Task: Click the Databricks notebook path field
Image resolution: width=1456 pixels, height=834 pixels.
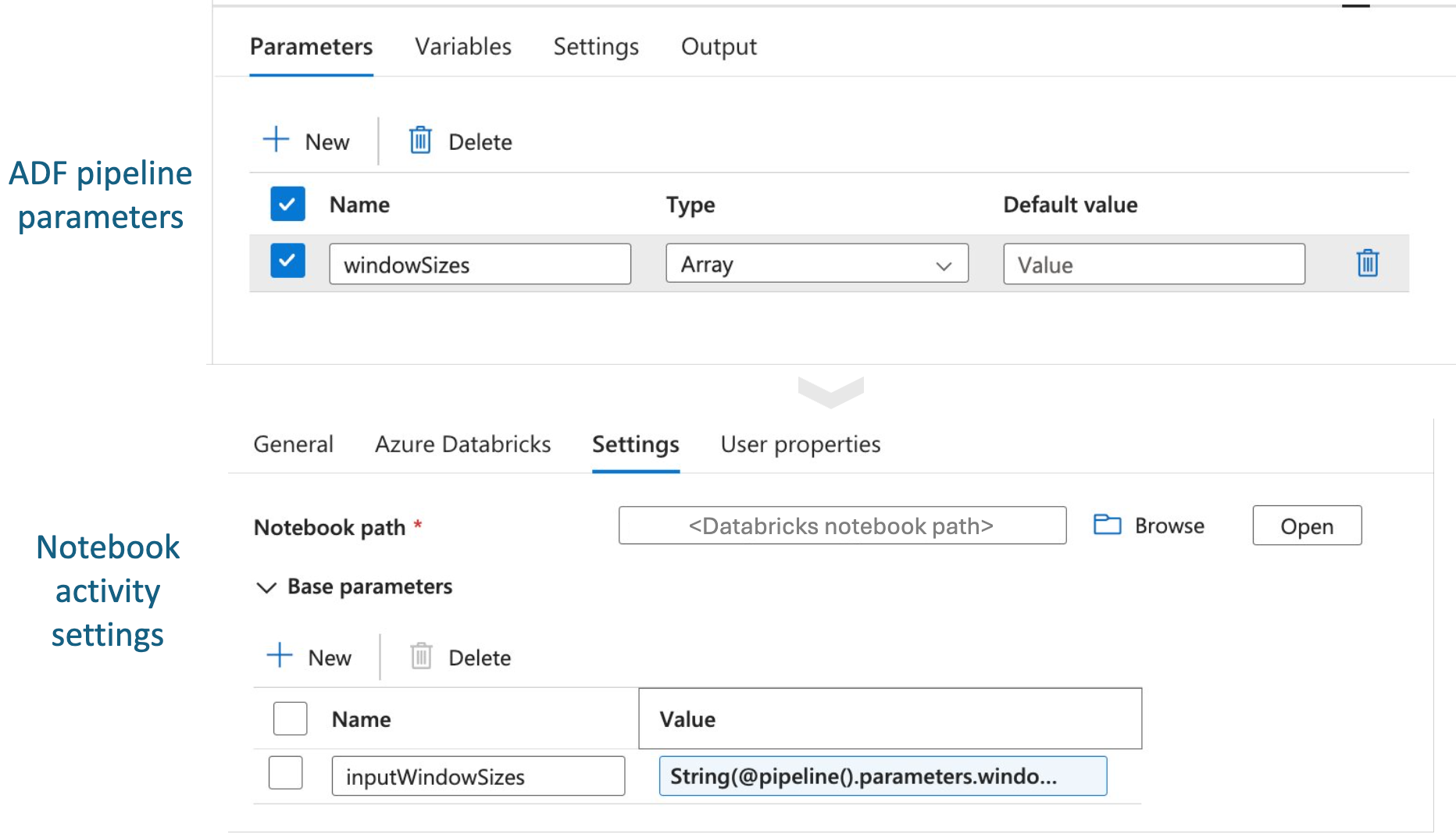Action: point(841,526)
